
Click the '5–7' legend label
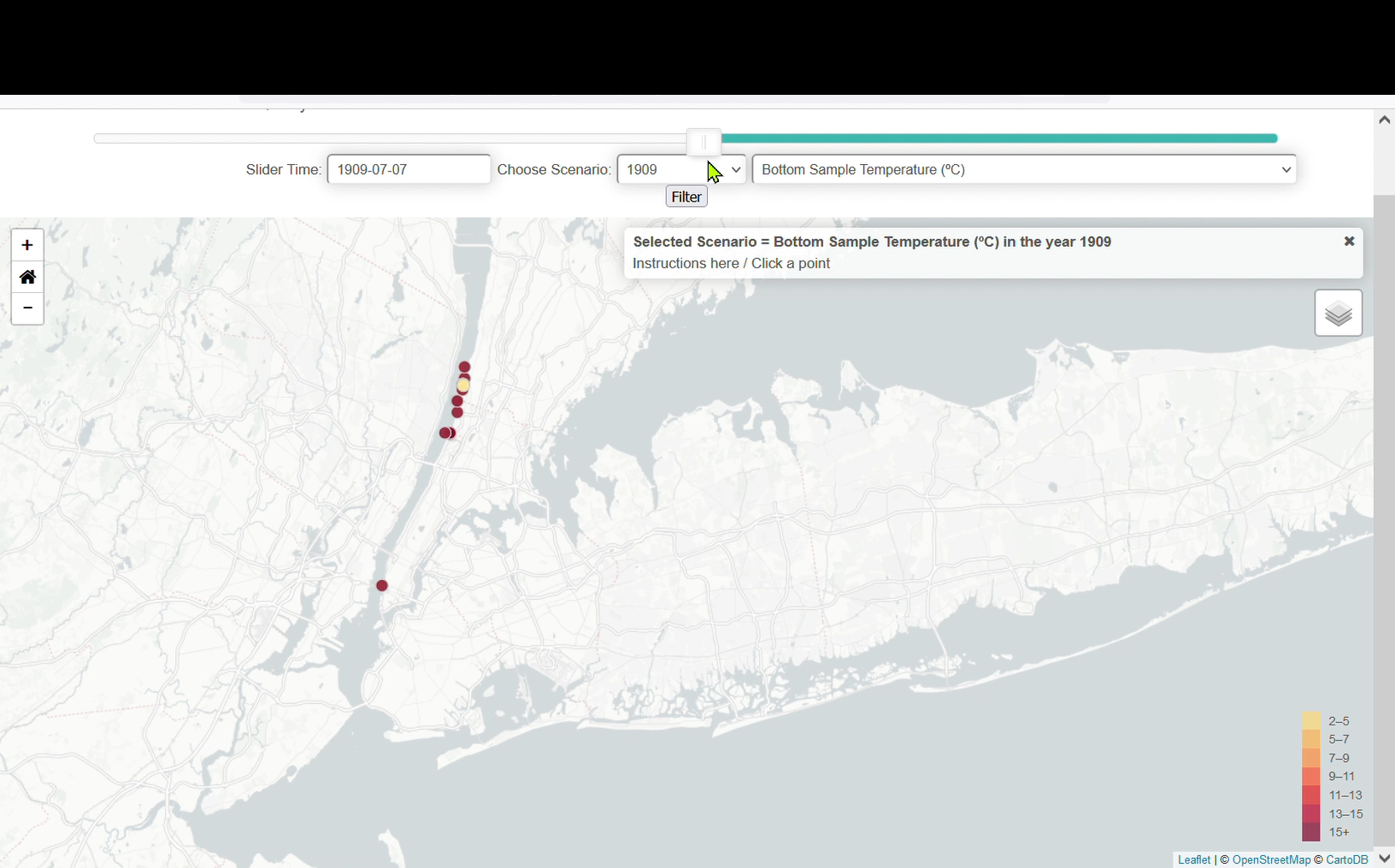pos(1339,739)
